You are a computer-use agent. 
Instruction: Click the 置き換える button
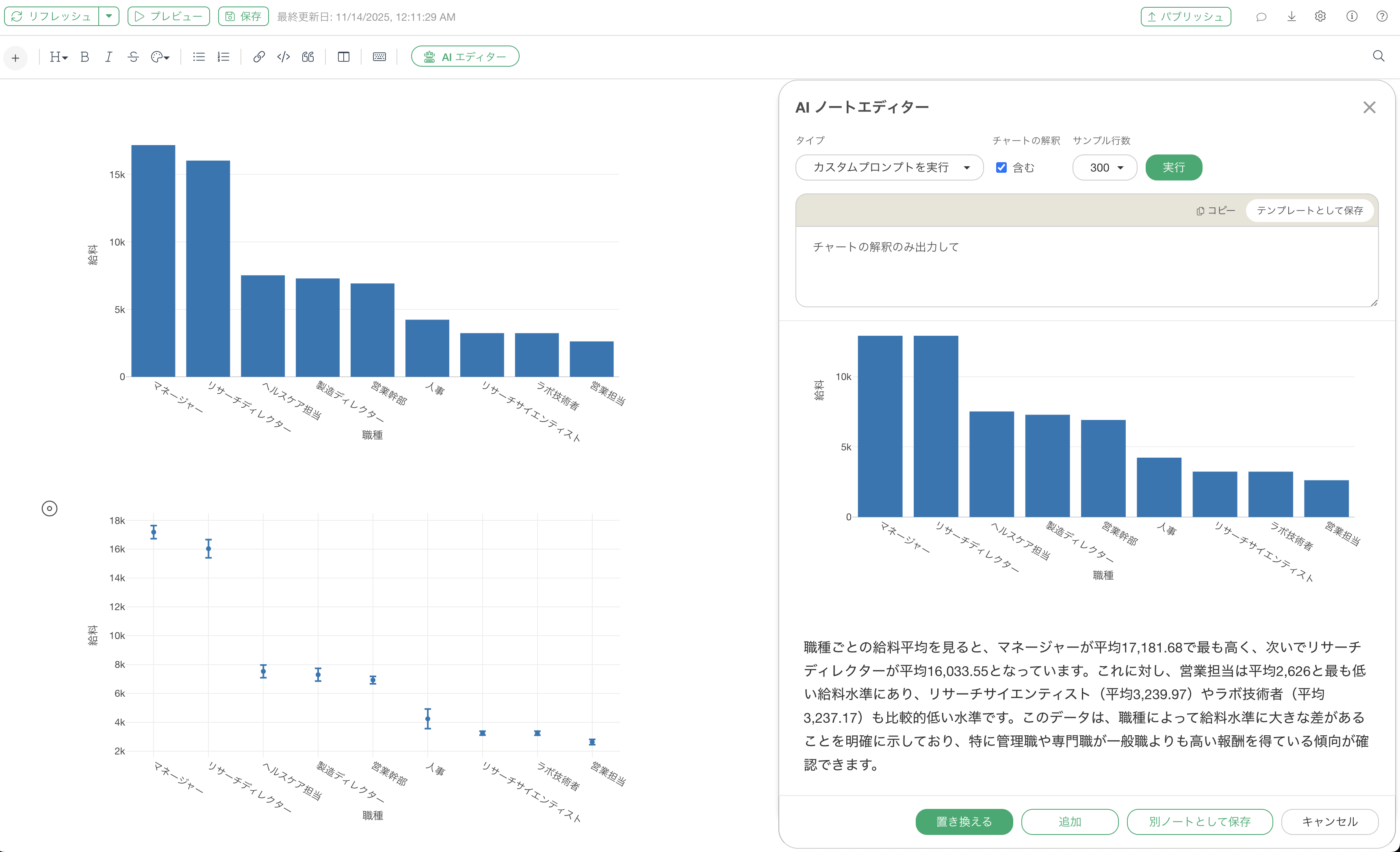click(x=964, y=821)
